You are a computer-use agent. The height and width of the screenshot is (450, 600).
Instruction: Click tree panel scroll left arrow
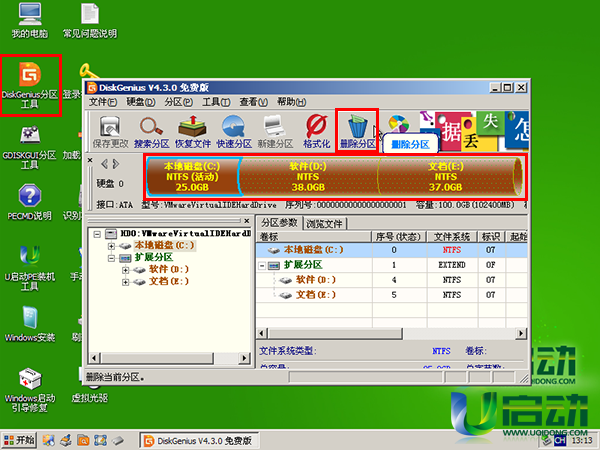(94, 358)
